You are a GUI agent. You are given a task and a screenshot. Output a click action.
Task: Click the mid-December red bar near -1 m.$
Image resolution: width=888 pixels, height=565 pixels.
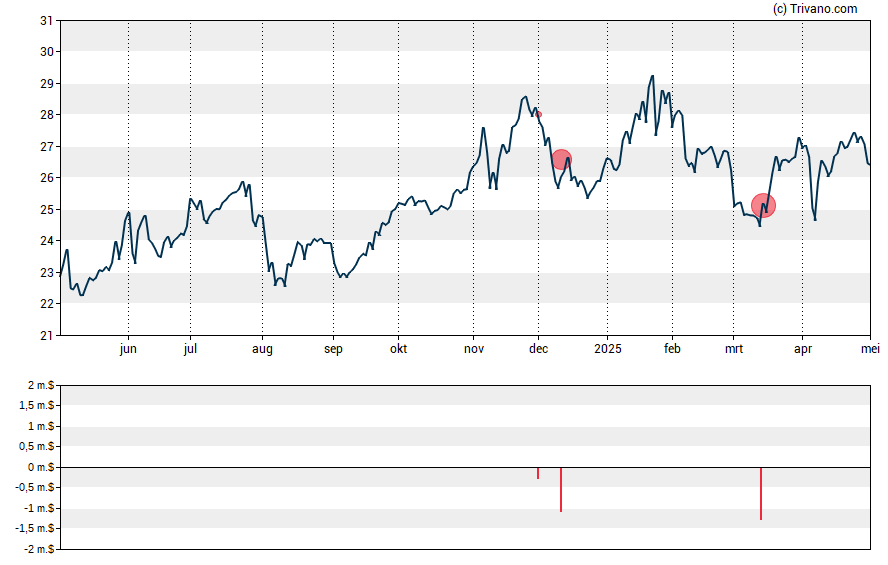(x=561, y=490)
